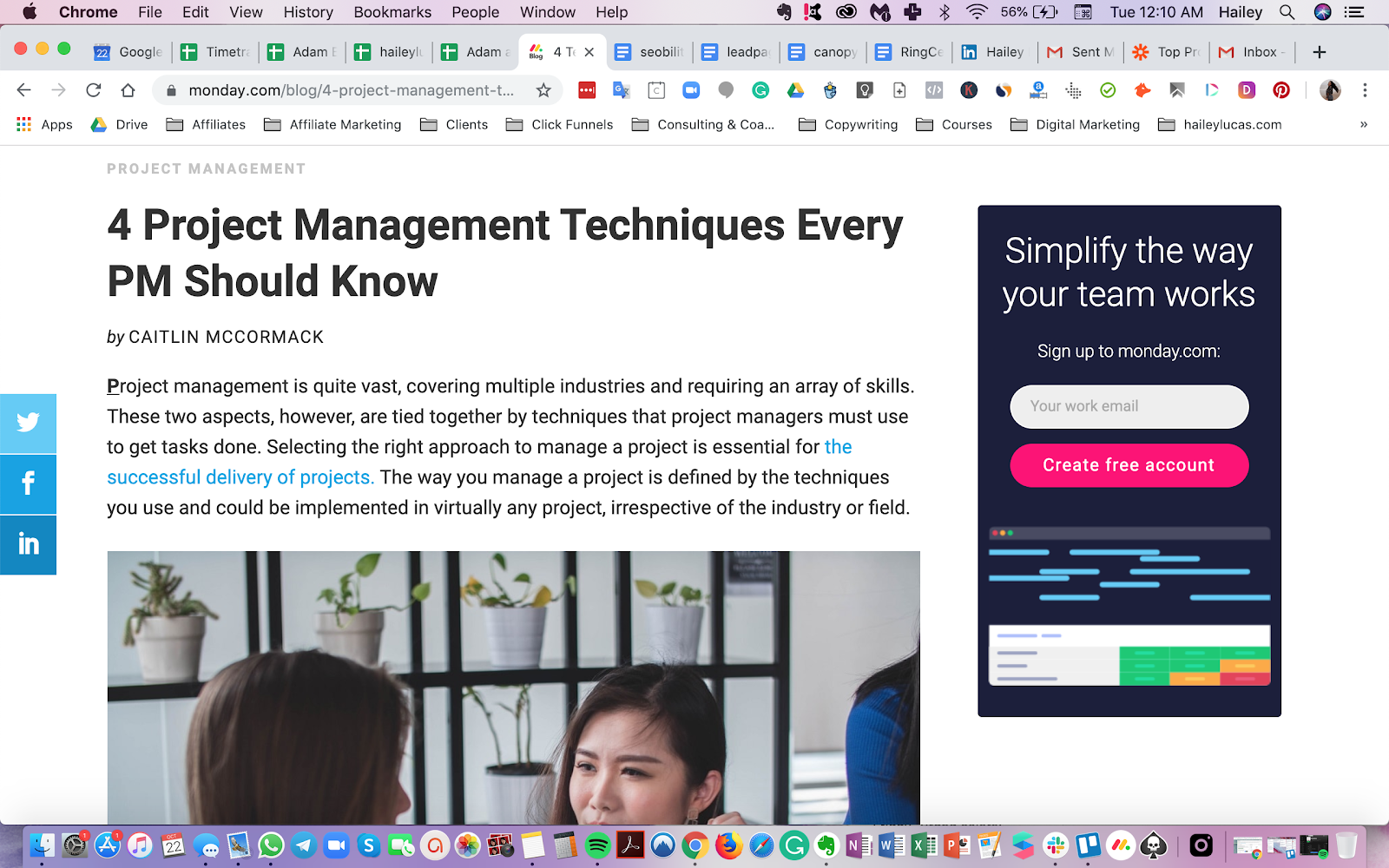The image size is (1389, 868).
Task: Share the article on Facebook
Action: (x=28, y=483)
